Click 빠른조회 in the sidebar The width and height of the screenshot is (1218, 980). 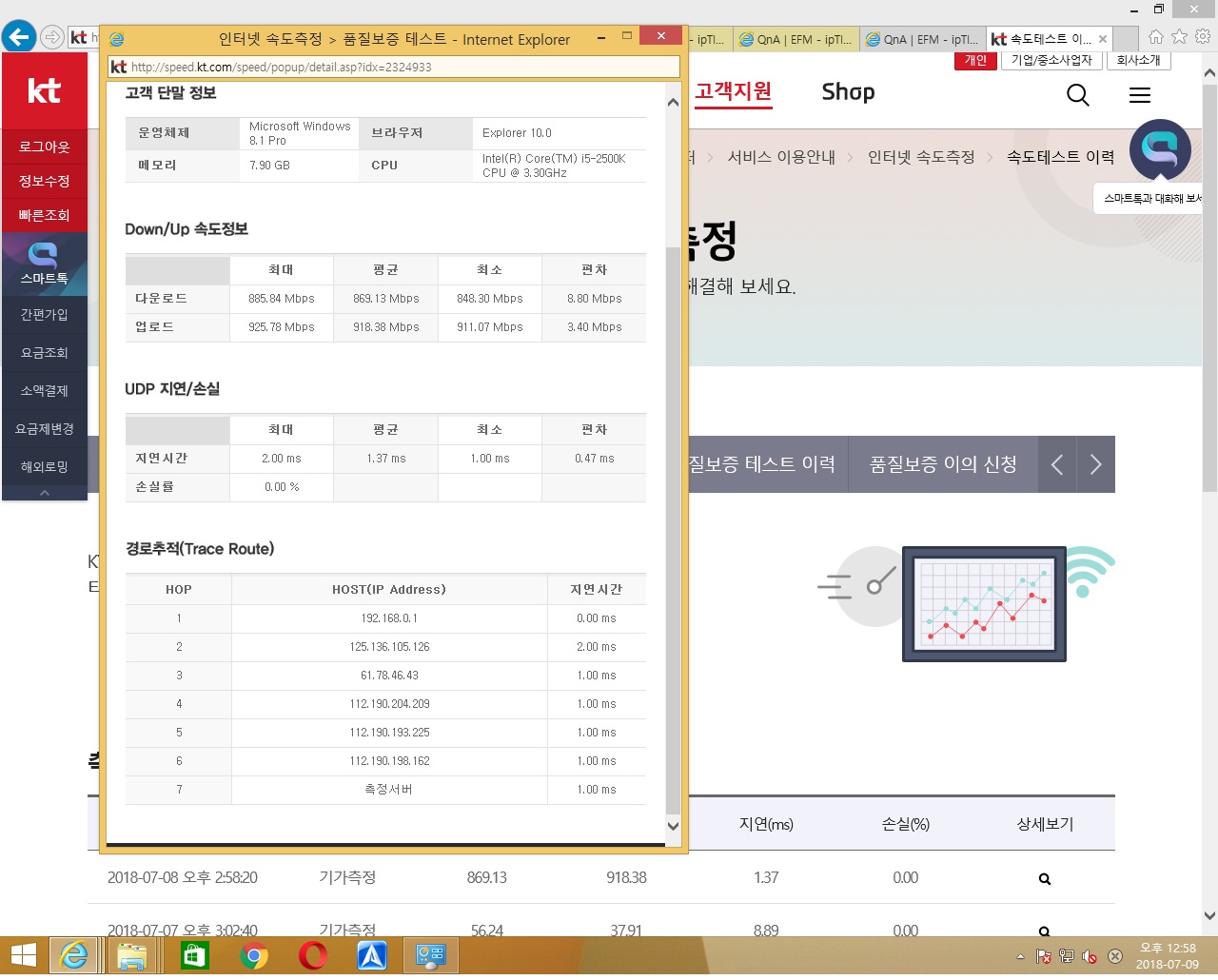tap(44, 215)
